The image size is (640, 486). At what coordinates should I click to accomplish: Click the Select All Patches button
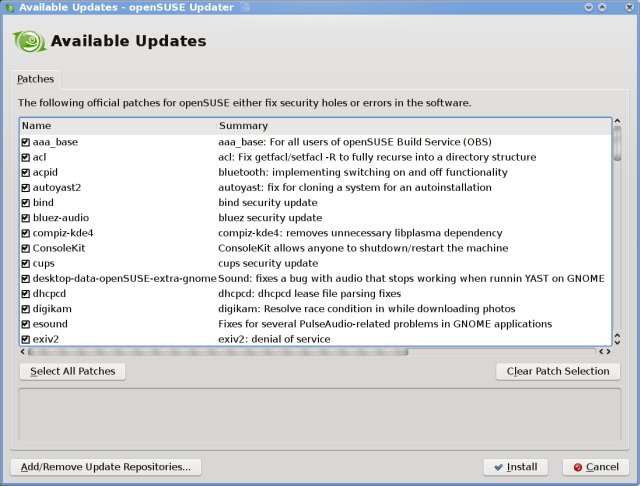(x=73, y=371)
